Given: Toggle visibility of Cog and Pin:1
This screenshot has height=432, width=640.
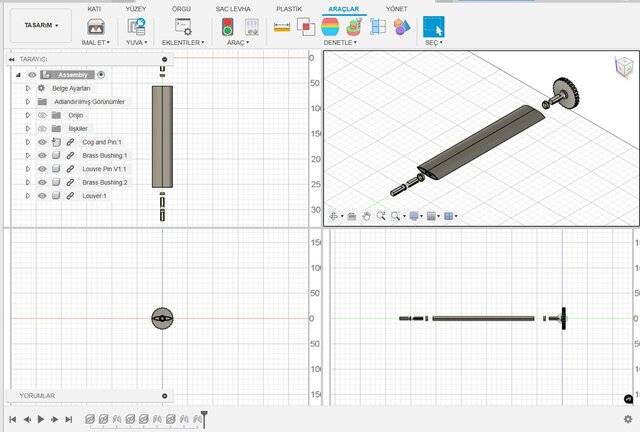Looking at the screenshot, I should (x=42, y=143).
